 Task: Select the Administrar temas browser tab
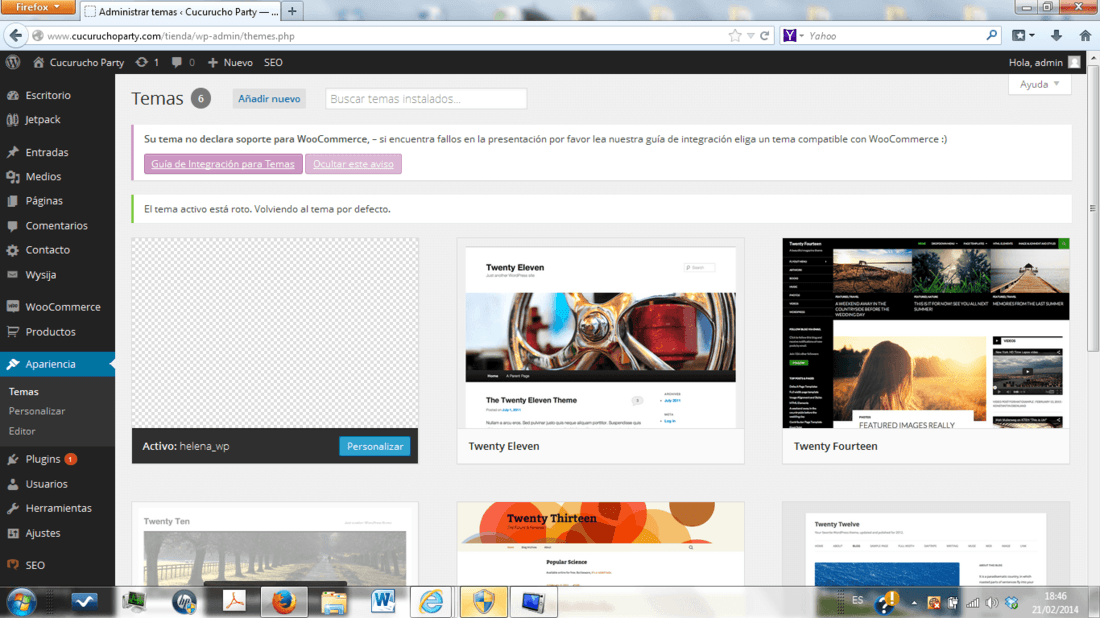(181, 11)
